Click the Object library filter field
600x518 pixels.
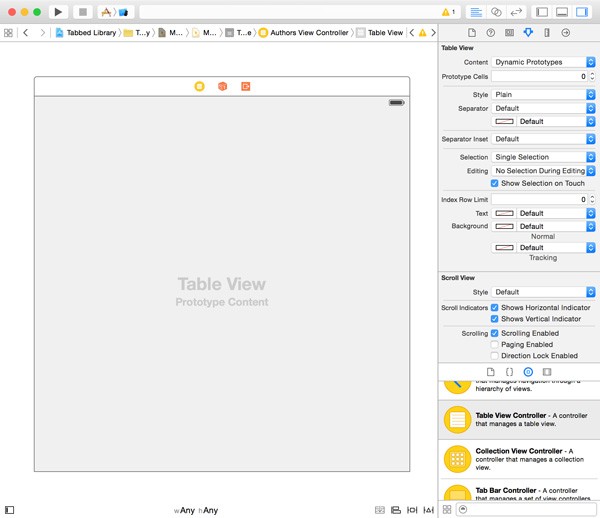point(527,510)
